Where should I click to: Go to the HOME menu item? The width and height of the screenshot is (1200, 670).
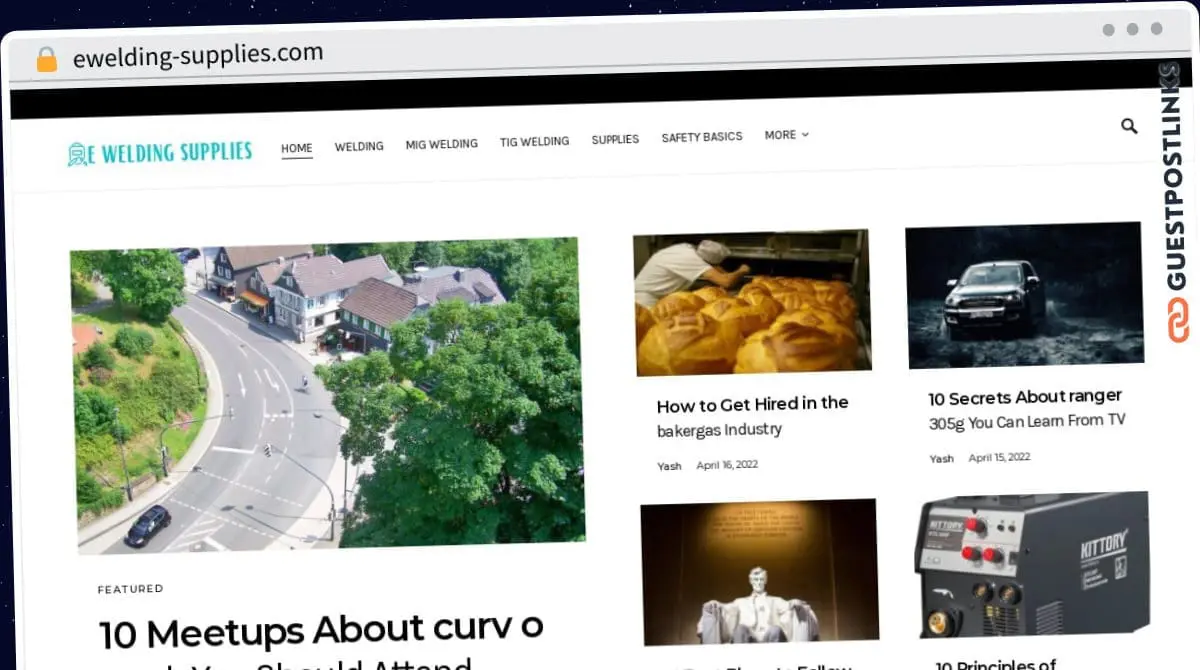pos(297,148)
